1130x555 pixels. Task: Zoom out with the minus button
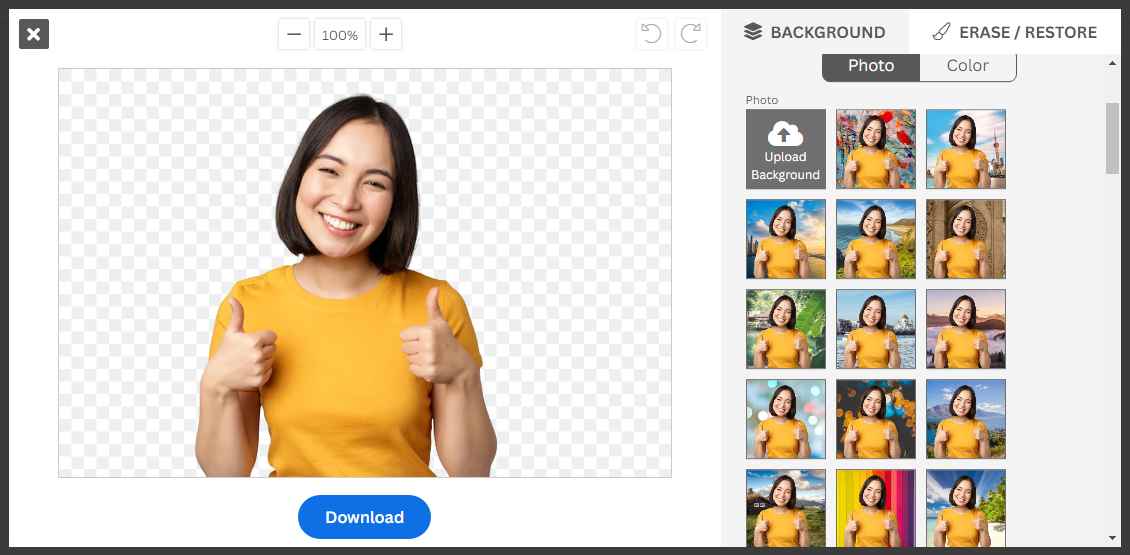coord(294,35)
